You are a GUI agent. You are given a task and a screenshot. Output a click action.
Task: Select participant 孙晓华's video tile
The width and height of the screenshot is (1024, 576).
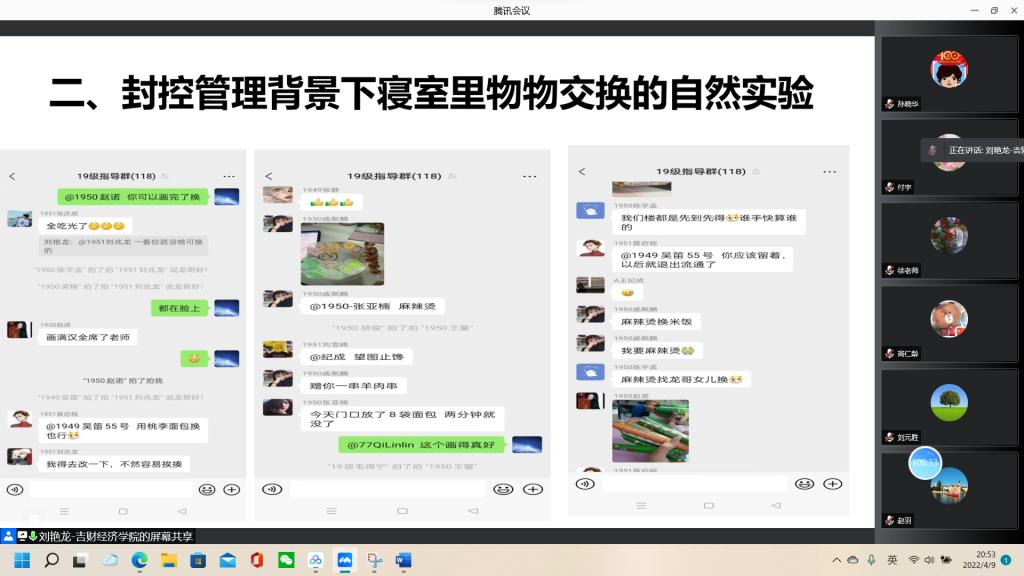(x=949, y=75)
